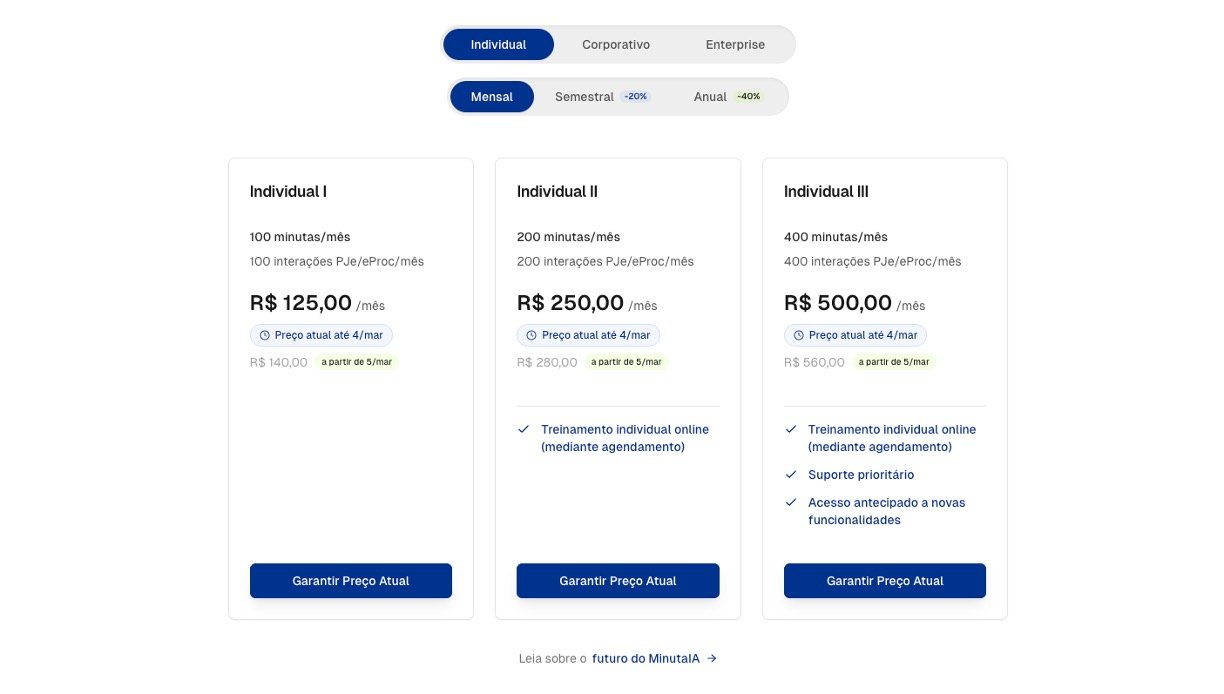Switch billing to Semestral
Screen dimensions: 1224x694
point(584,97)
